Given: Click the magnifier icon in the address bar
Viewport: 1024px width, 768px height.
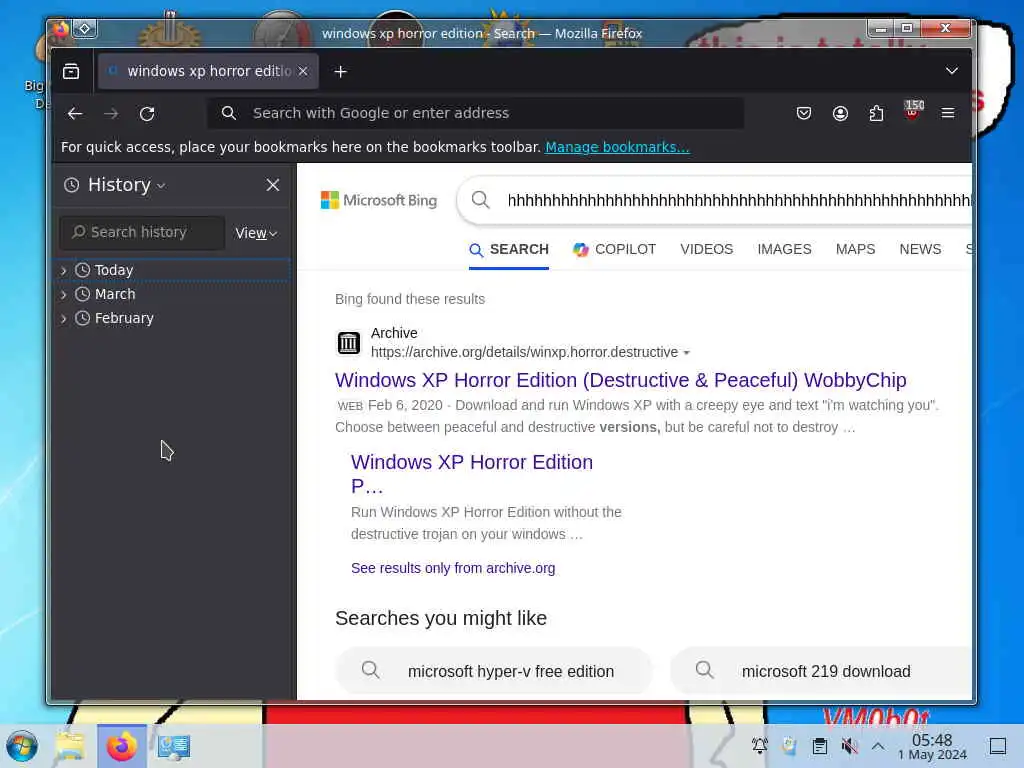Looking at the screenshot, I should pos(229,113).
